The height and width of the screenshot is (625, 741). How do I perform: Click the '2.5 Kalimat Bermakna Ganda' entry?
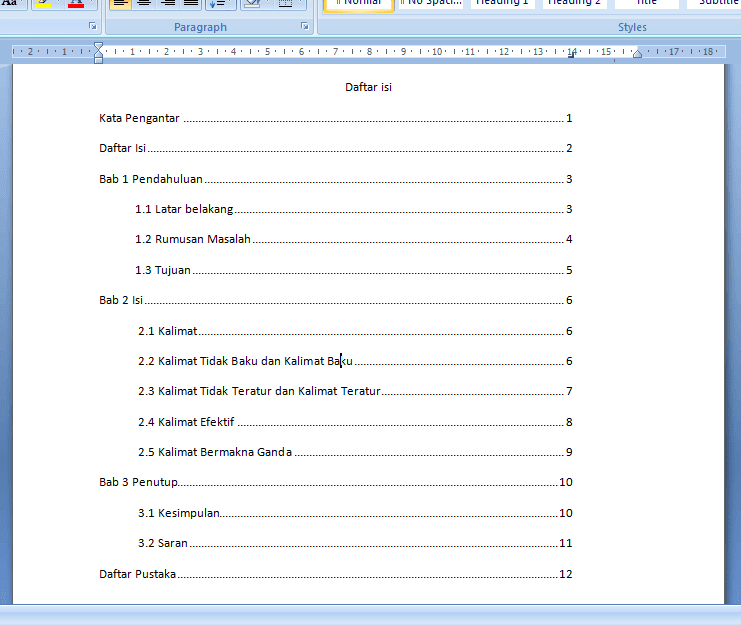215,452
